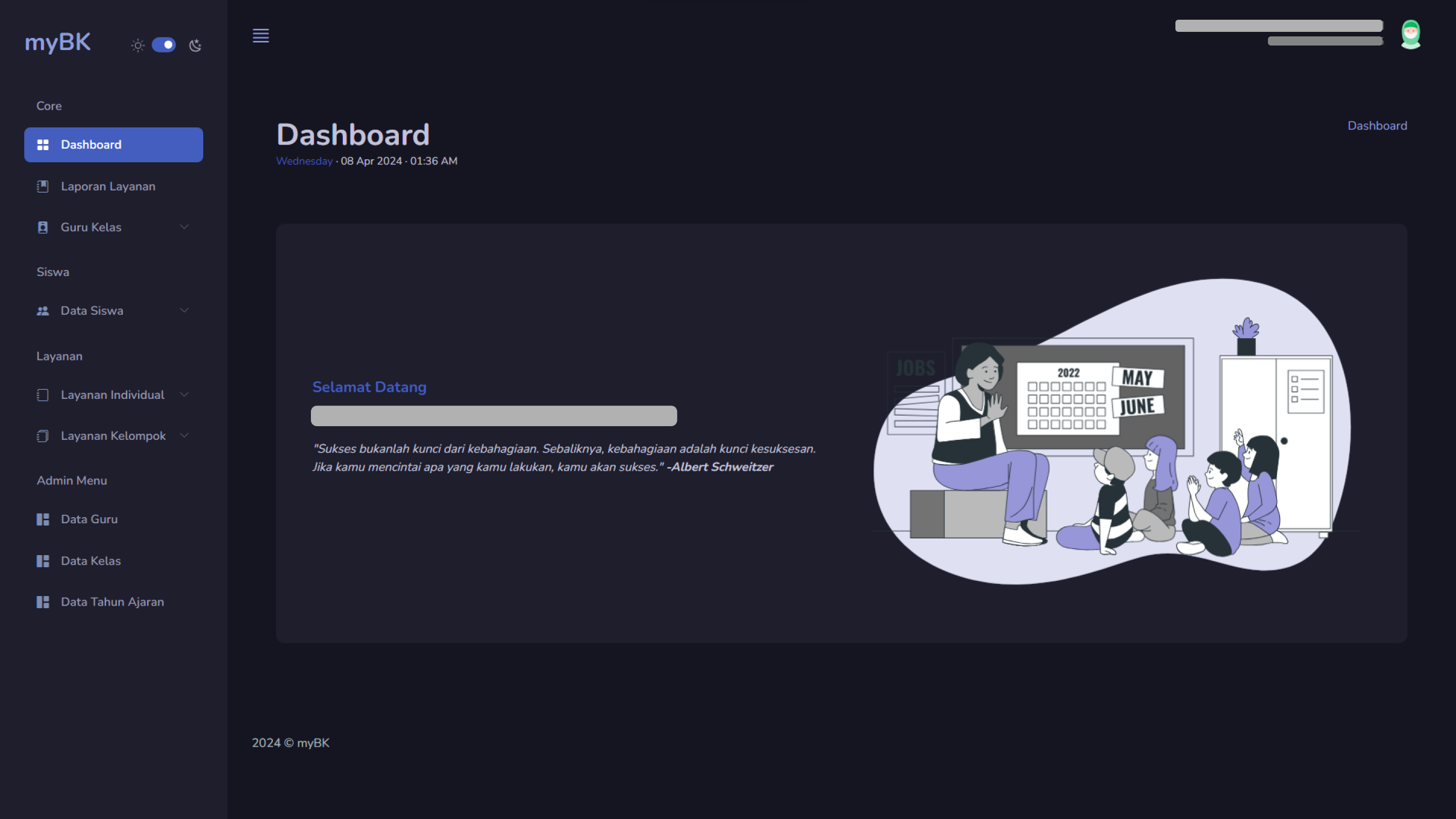This screenshot has height=819, width=1456.
Task: Select Data Siswa menu entry
Action: click(x=91, y=310)
